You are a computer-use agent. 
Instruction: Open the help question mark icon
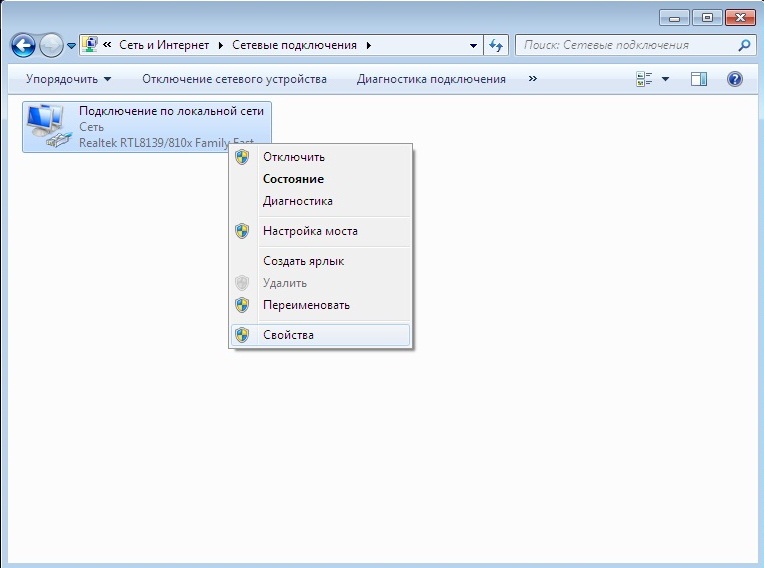735,79
